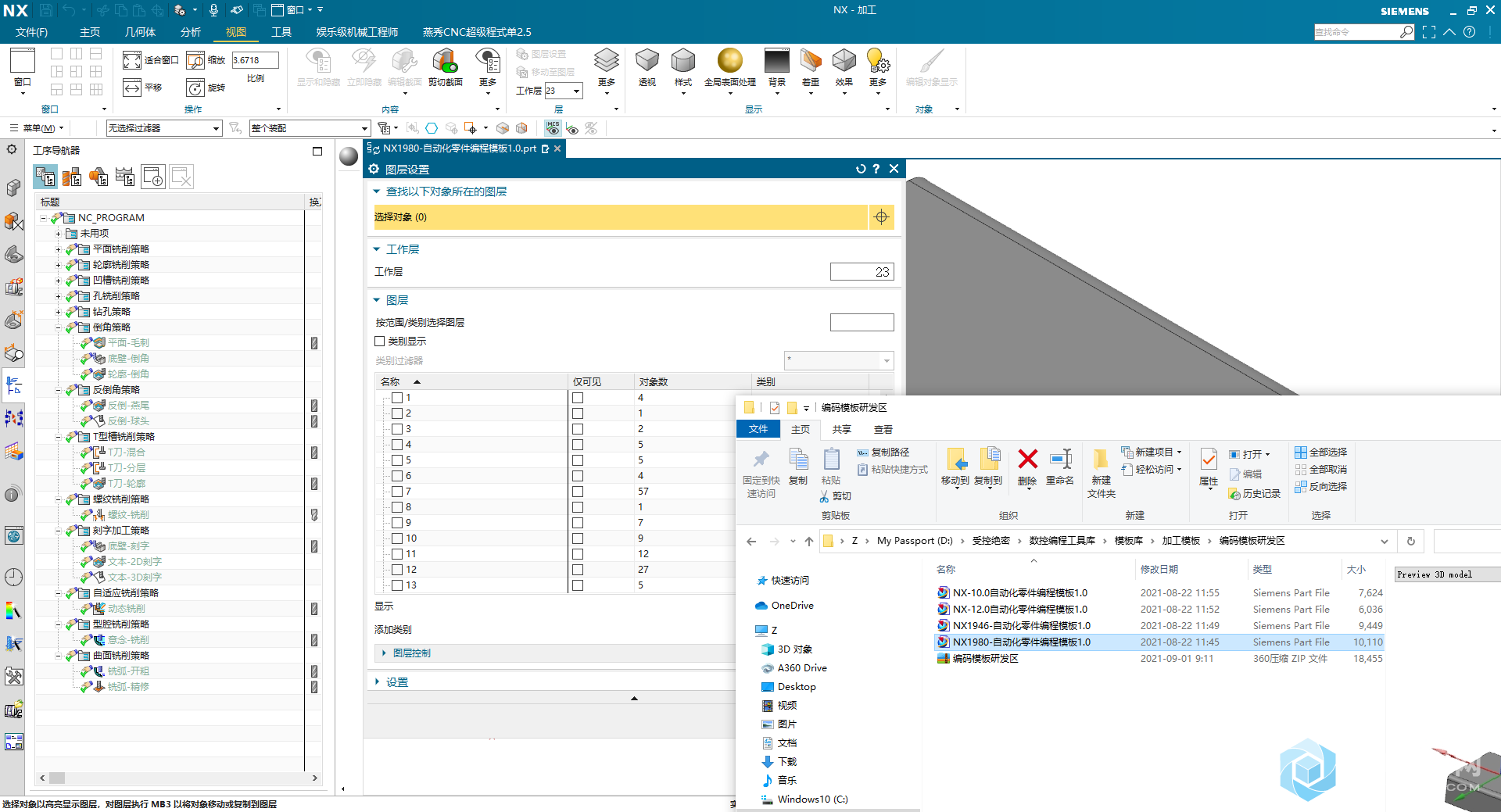Open the View (查看) tab in Explorer

pyautogui.click(x=883, y=429)
